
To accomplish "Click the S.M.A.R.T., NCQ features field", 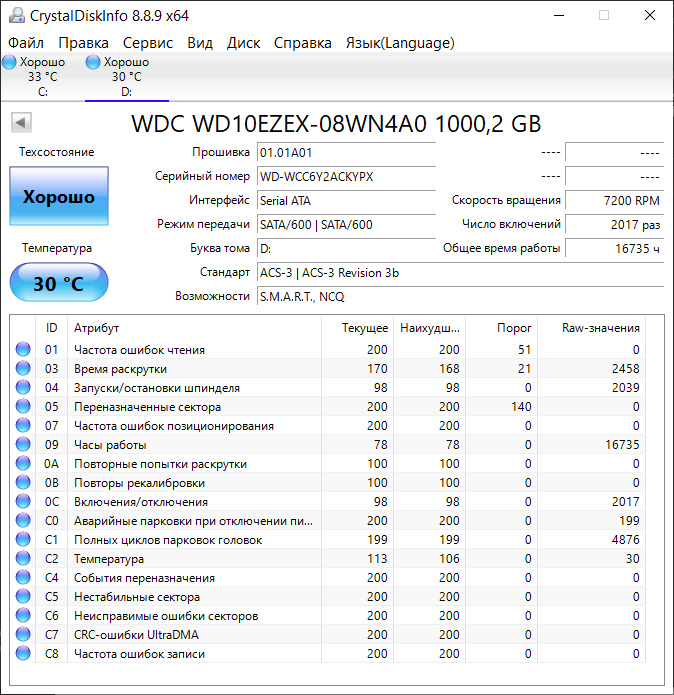I will (460, 297).
